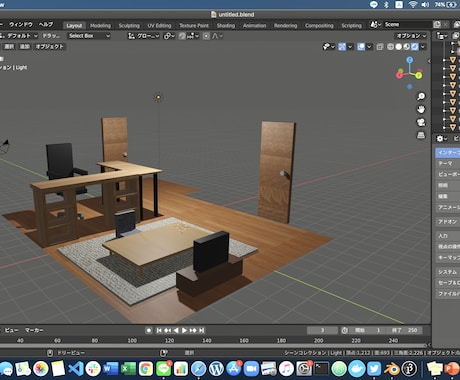Toggle X-ray display mode
Image resolution: width=460 pixels, height=380 pixels.
(380, 47)
